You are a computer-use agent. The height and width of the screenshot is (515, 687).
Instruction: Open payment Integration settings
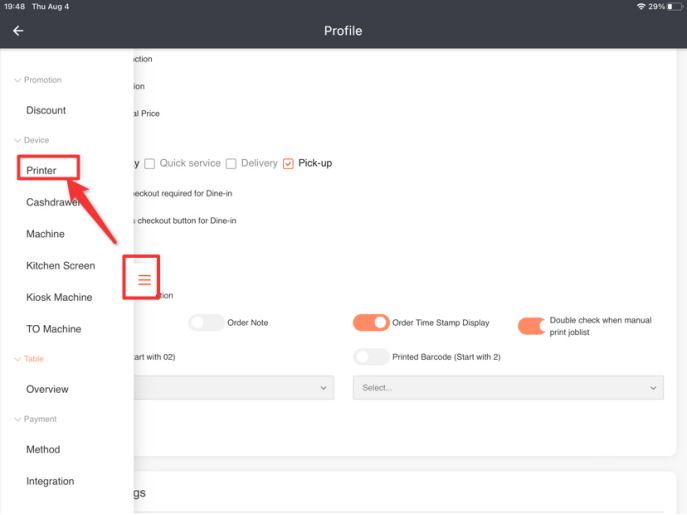coord(50,481)
